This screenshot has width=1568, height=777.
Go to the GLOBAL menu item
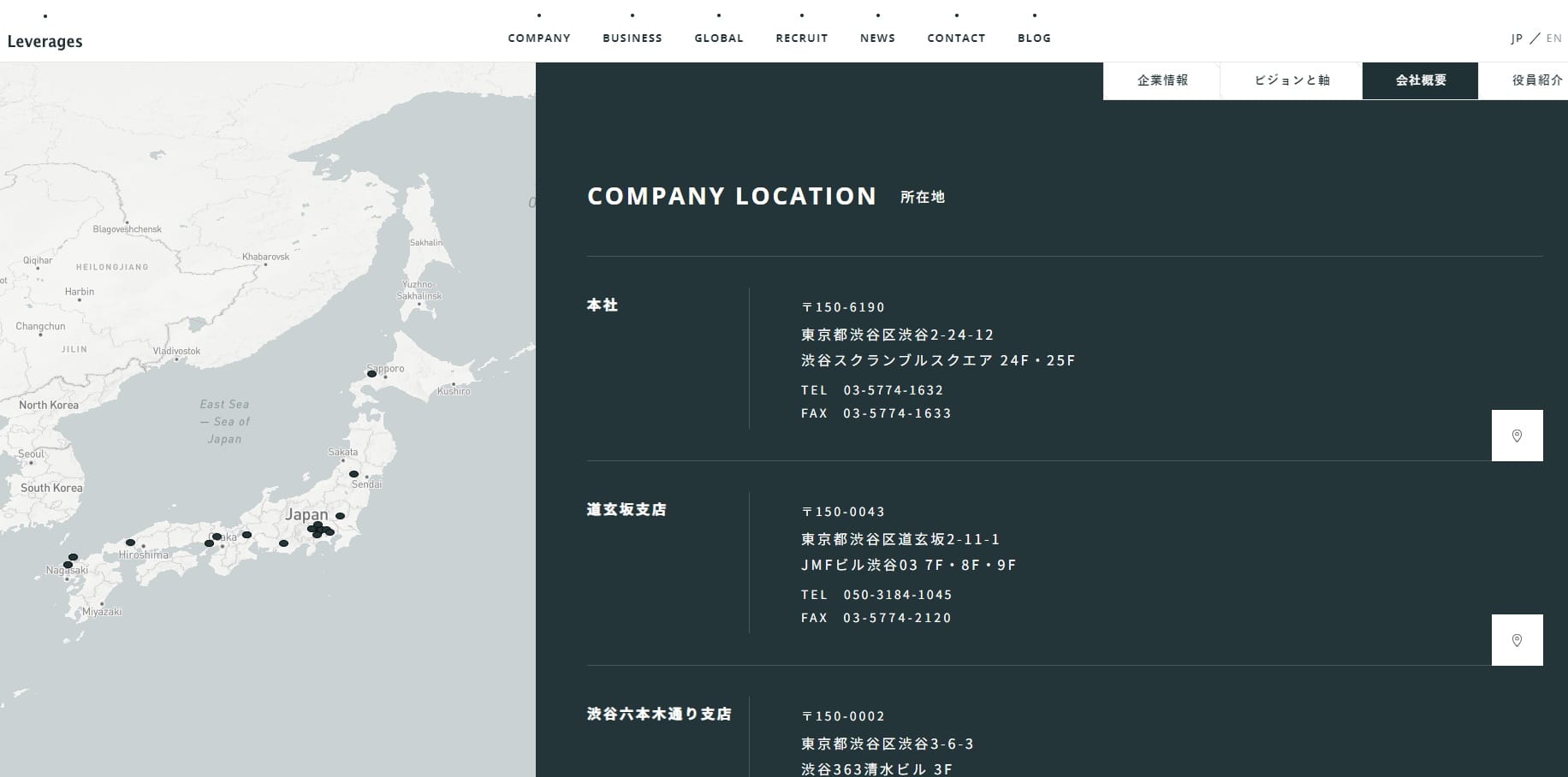pyautogui.click(x=718, y=38)
